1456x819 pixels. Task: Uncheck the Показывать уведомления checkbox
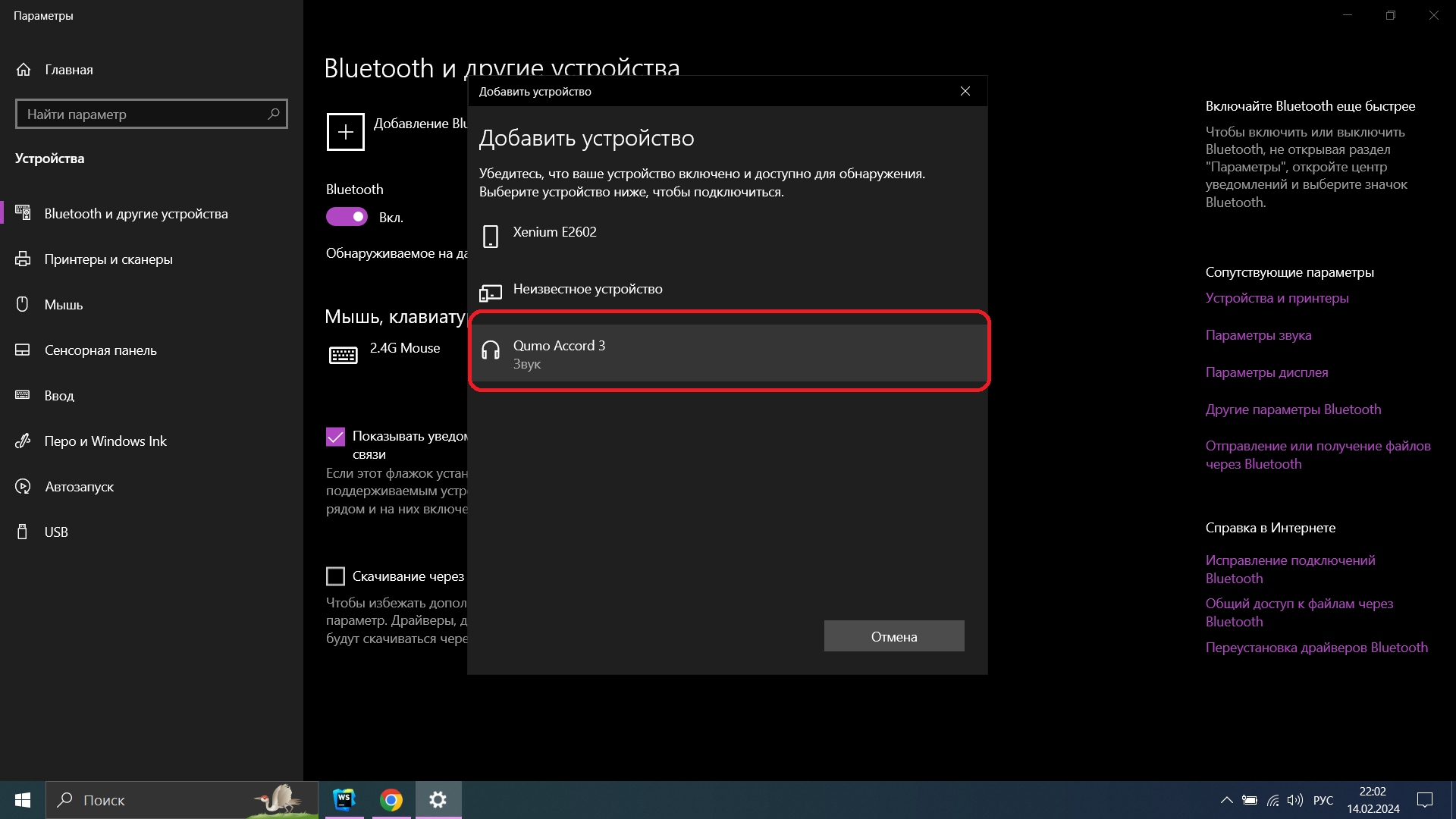(x=335, y=437)
